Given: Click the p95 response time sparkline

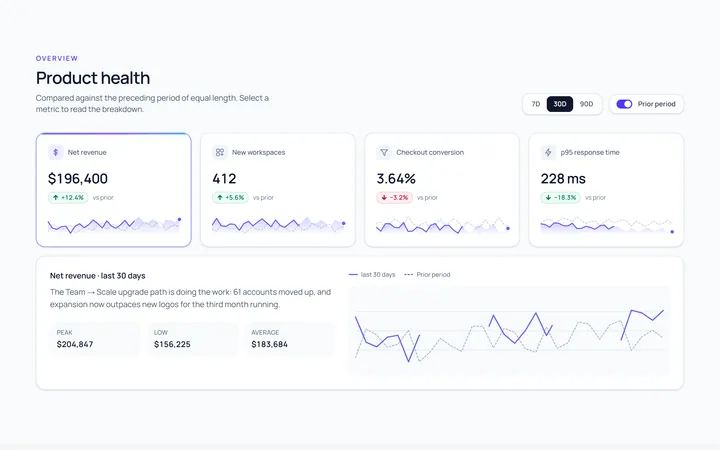Looking at the screenshot, I should 607,225.
